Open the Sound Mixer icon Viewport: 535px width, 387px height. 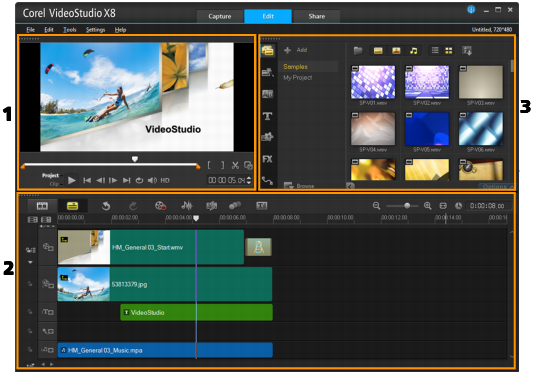pyautogui.click(x=187, y=205)
